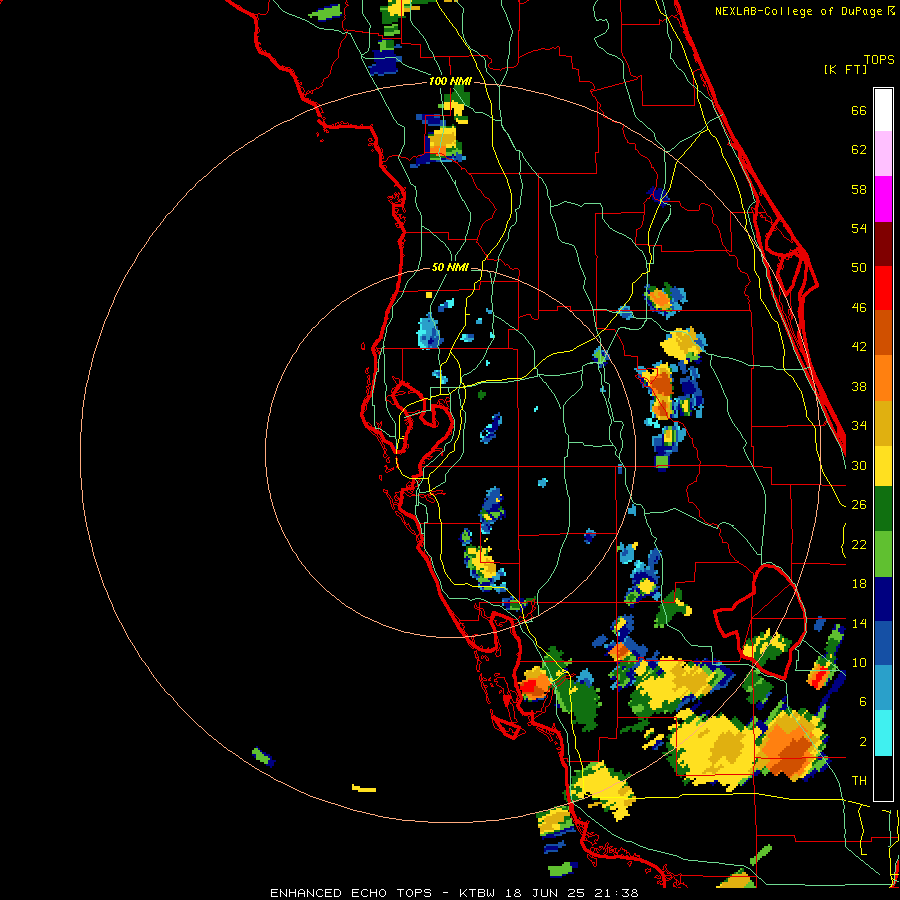Click the 2 scale label

coord(863,742)
